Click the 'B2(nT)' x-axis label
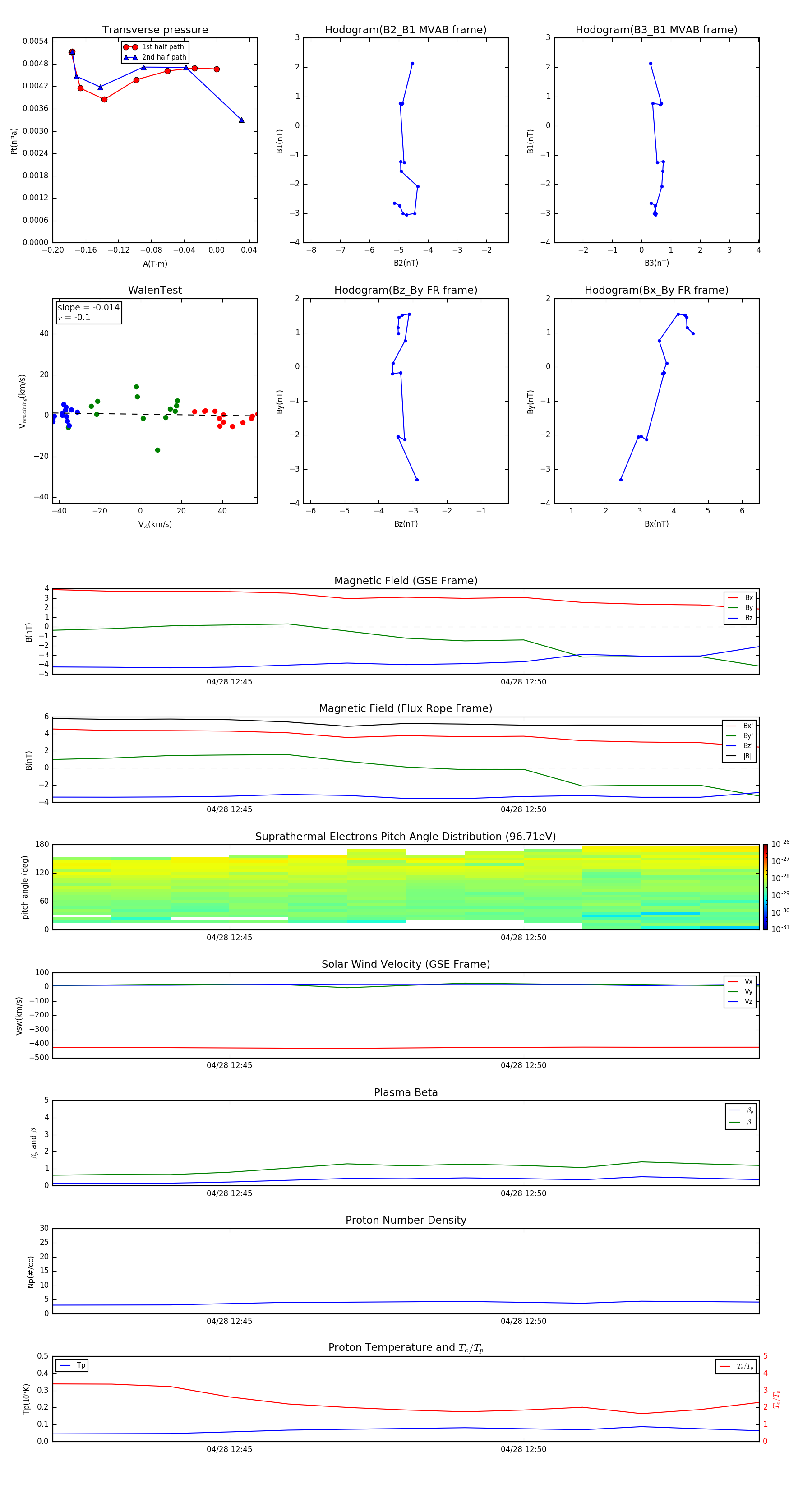Screen dimensions: 812x1489 [x=406, y=263]
